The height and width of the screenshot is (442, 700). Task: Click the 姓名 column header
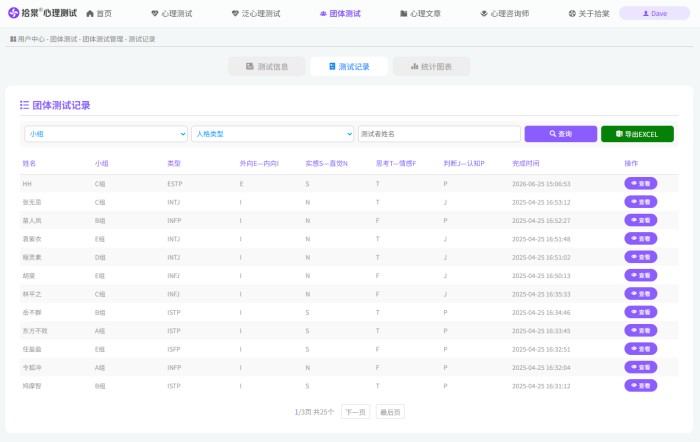tap(29, 163)
